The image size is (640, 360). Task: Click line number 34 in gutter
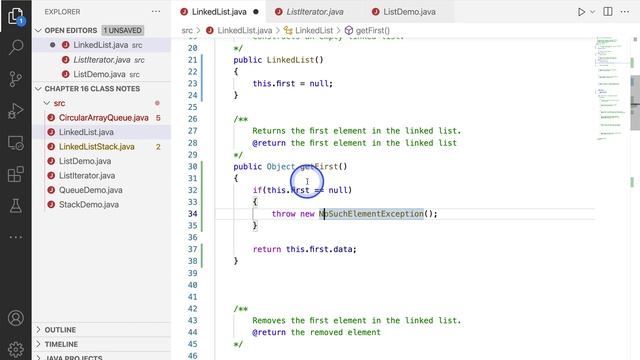[x=192, y=213]
